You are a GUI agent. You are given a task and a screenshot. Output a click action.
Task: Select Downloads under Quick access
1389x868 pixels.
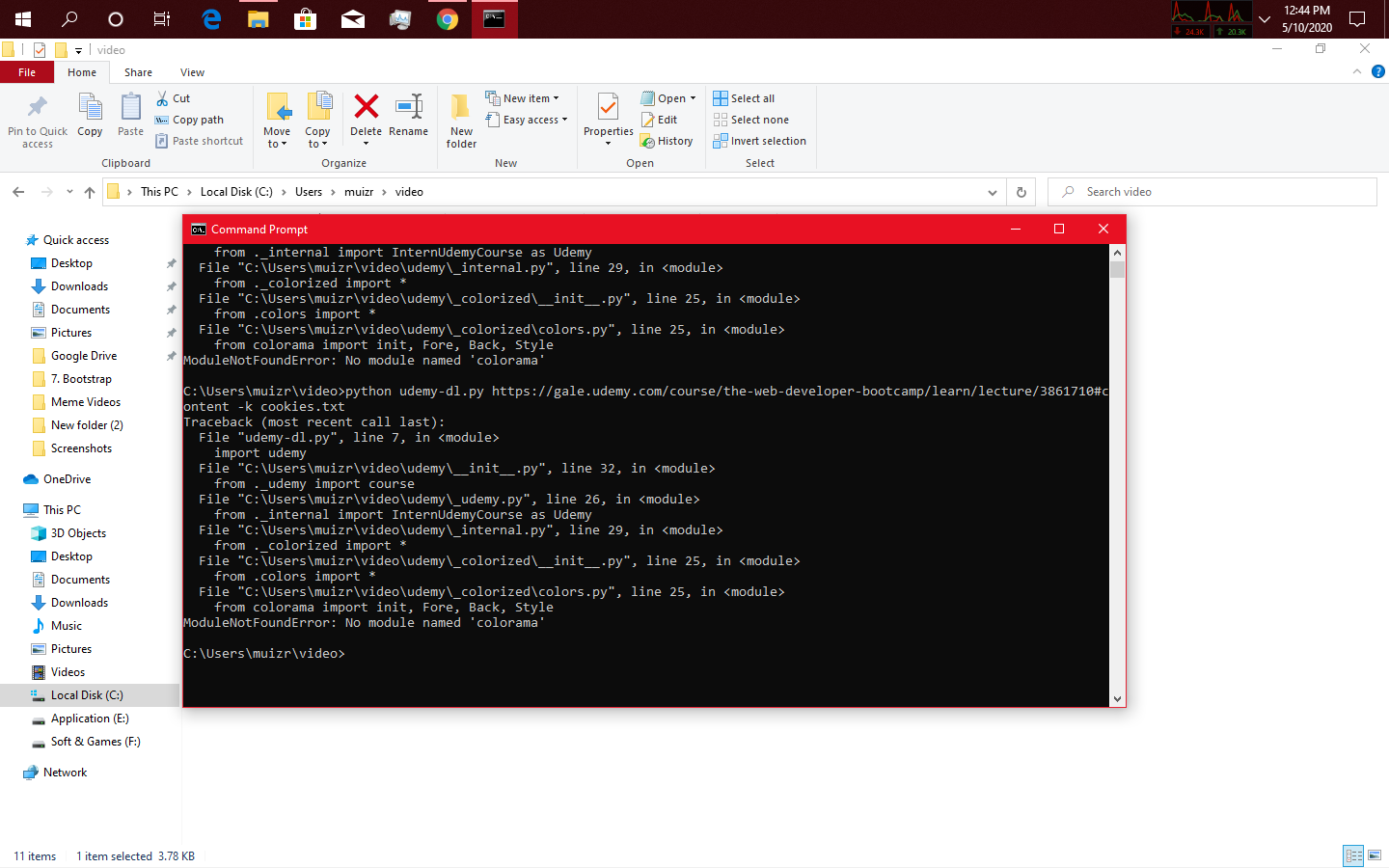coord(79,286)
